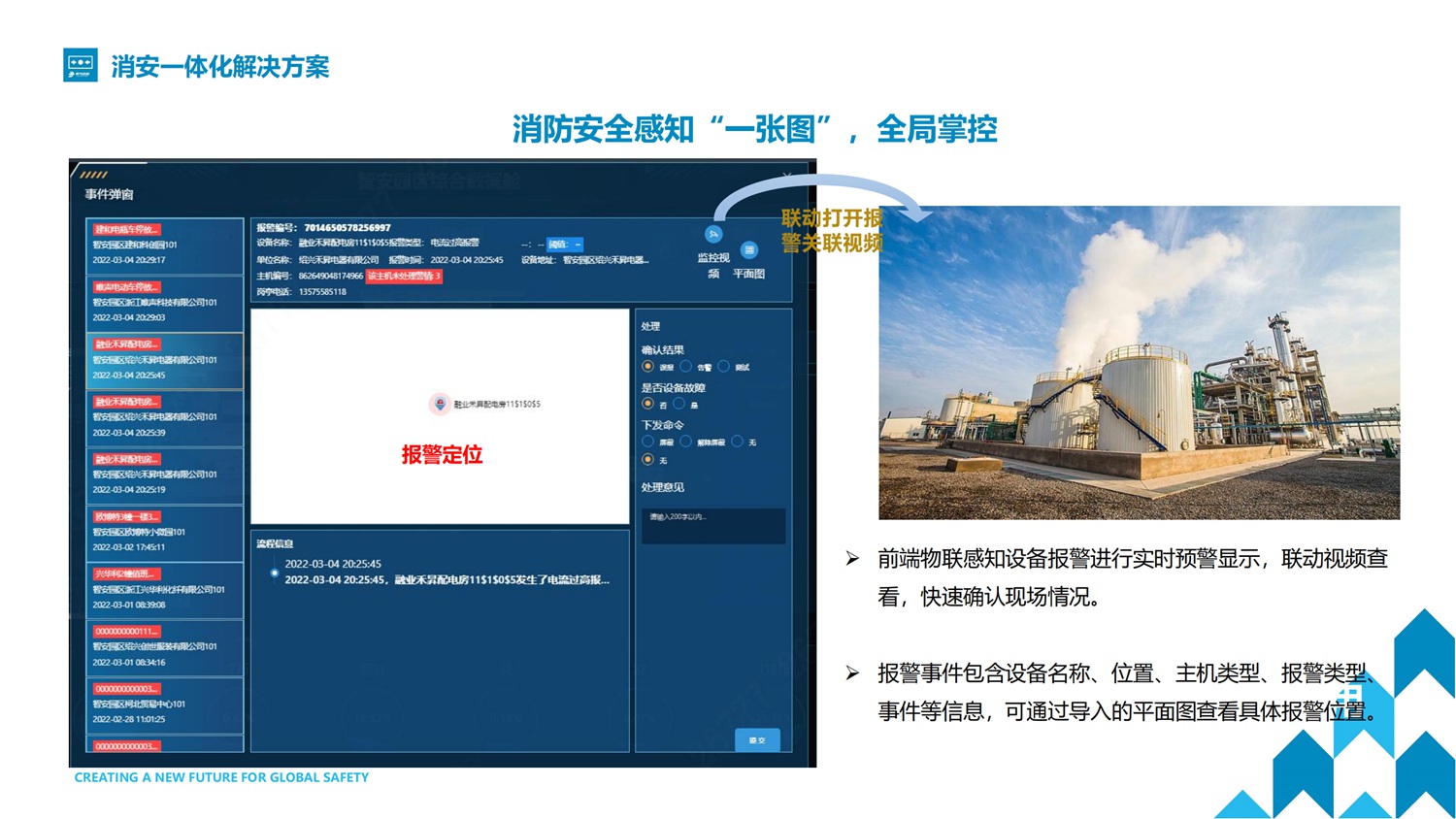Viewport: 1456px width, 819px height.
Task: Choose 解除屏蔽 under 下发命令
Action: pos(685,442)
